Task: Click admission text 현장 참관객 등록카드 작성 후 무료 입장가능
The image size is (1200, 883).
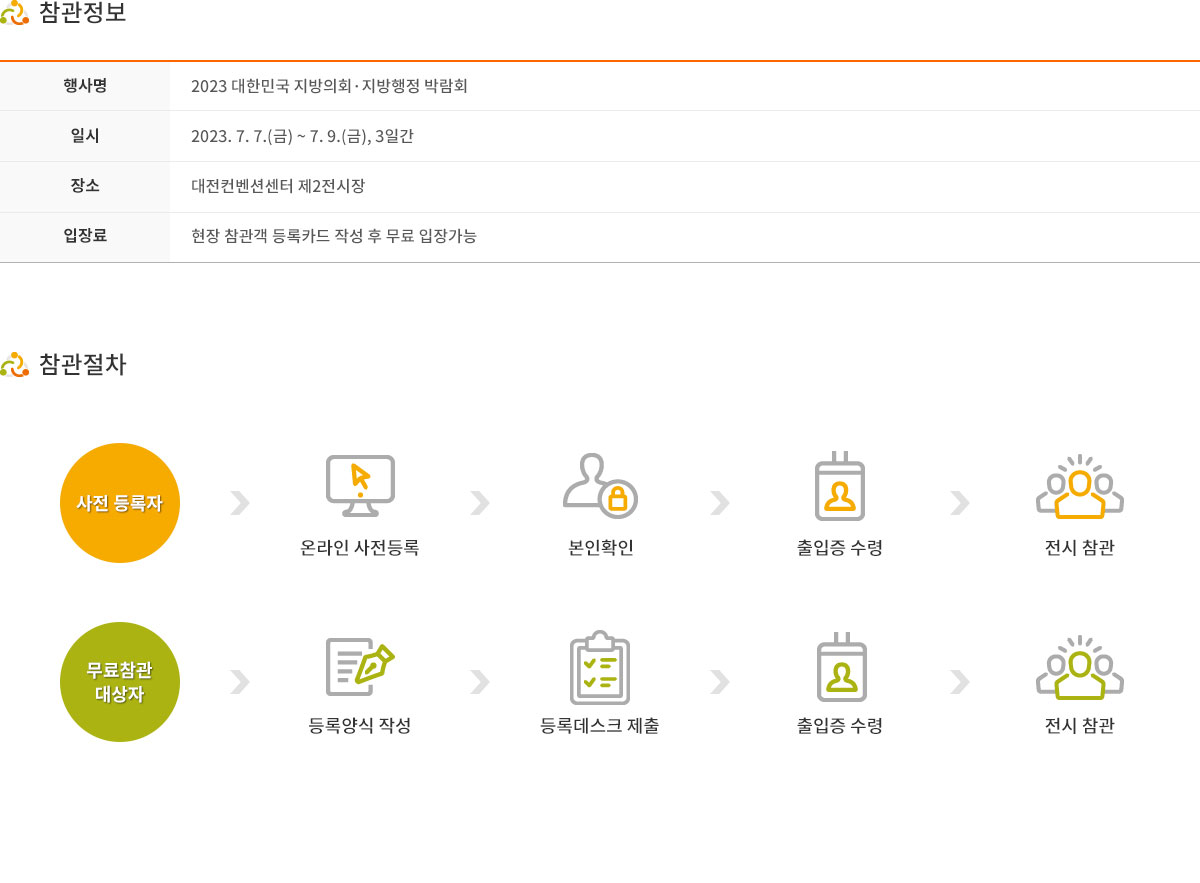Action: point(334,237)
